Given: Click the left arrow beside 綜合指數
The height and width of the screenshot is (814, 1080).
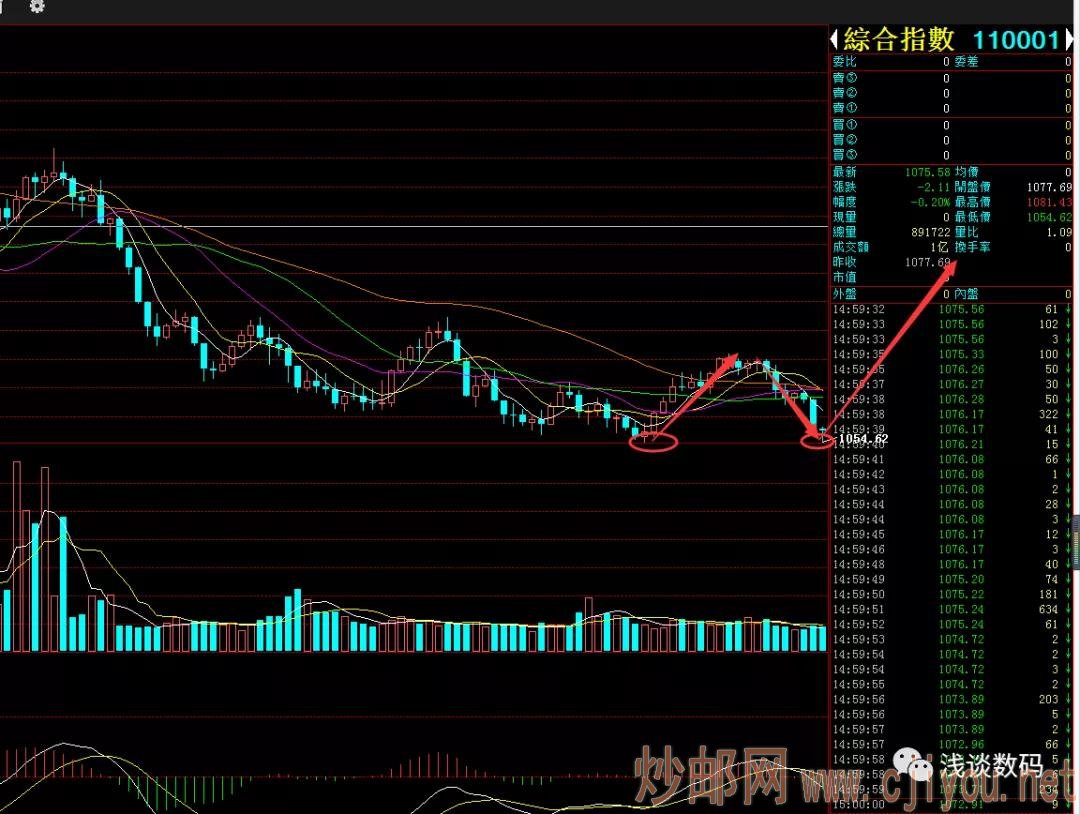Looking at the screenshot, I should click(834, 40).
